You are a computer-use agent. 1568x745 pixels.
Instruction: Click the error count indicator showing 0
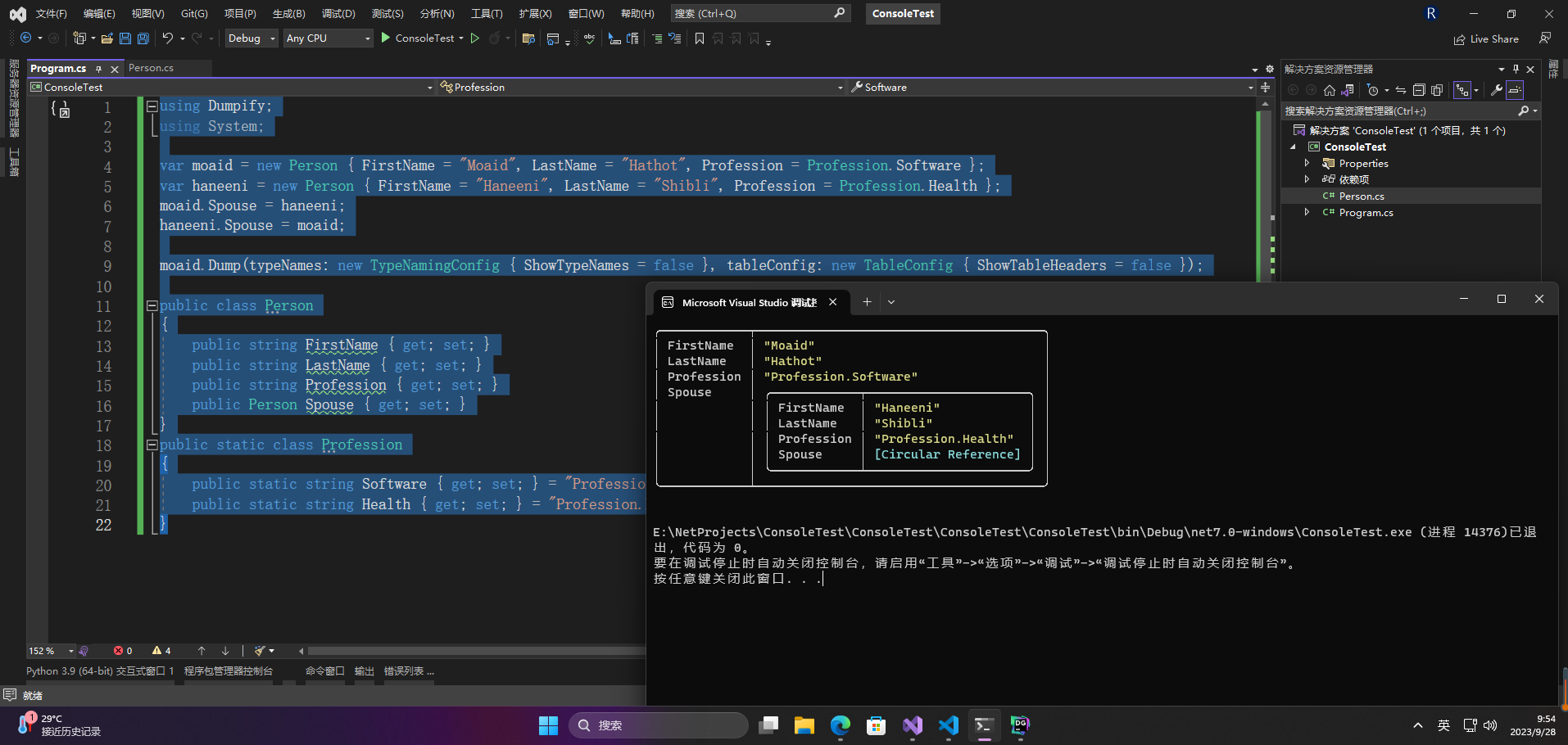tap(124, 651)
